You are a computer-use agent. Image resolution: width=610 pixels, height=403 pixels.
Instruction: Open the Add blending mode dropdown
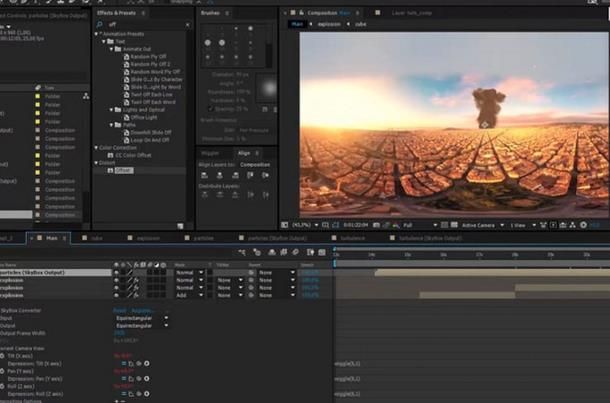189,295
